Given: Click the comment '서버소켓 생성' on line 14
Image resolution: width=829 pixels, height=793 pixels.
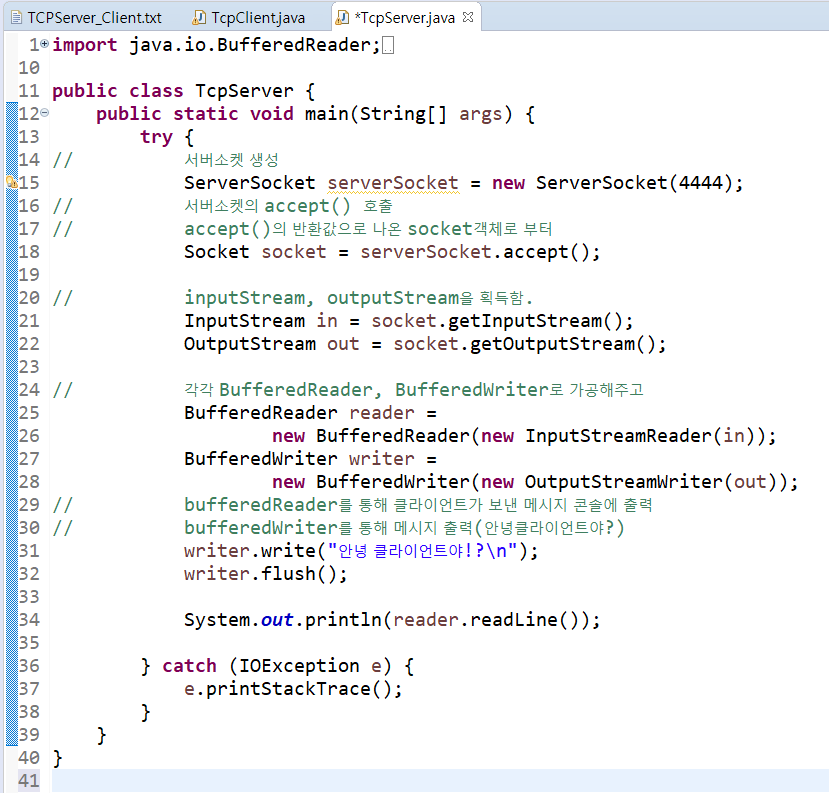Looking at the screenshot, I should click(x=231, y=160).
